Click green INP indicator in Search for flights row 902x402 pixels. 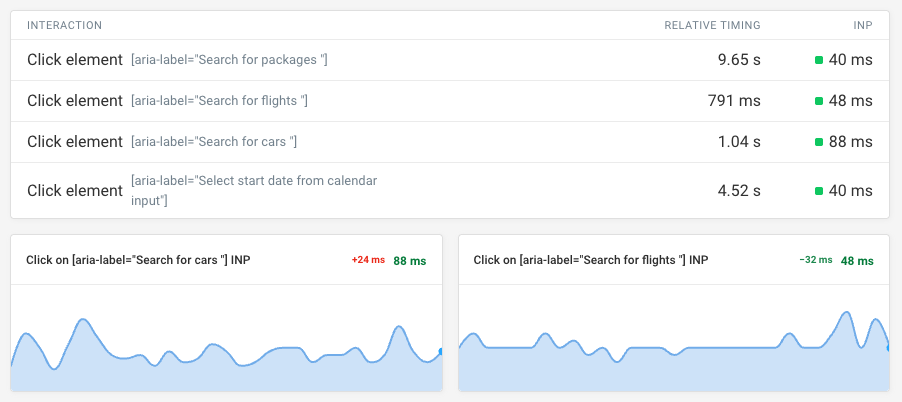(x=819, y=101)
